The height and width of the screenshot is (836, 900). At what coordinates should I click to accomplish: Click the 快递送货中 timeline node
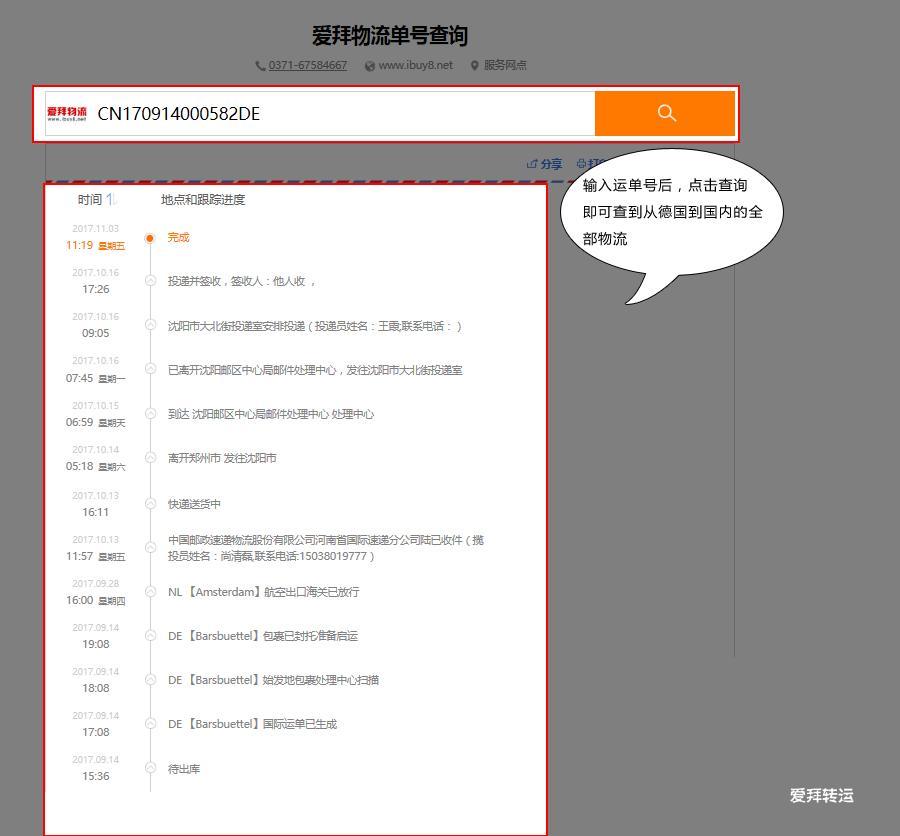150,504
